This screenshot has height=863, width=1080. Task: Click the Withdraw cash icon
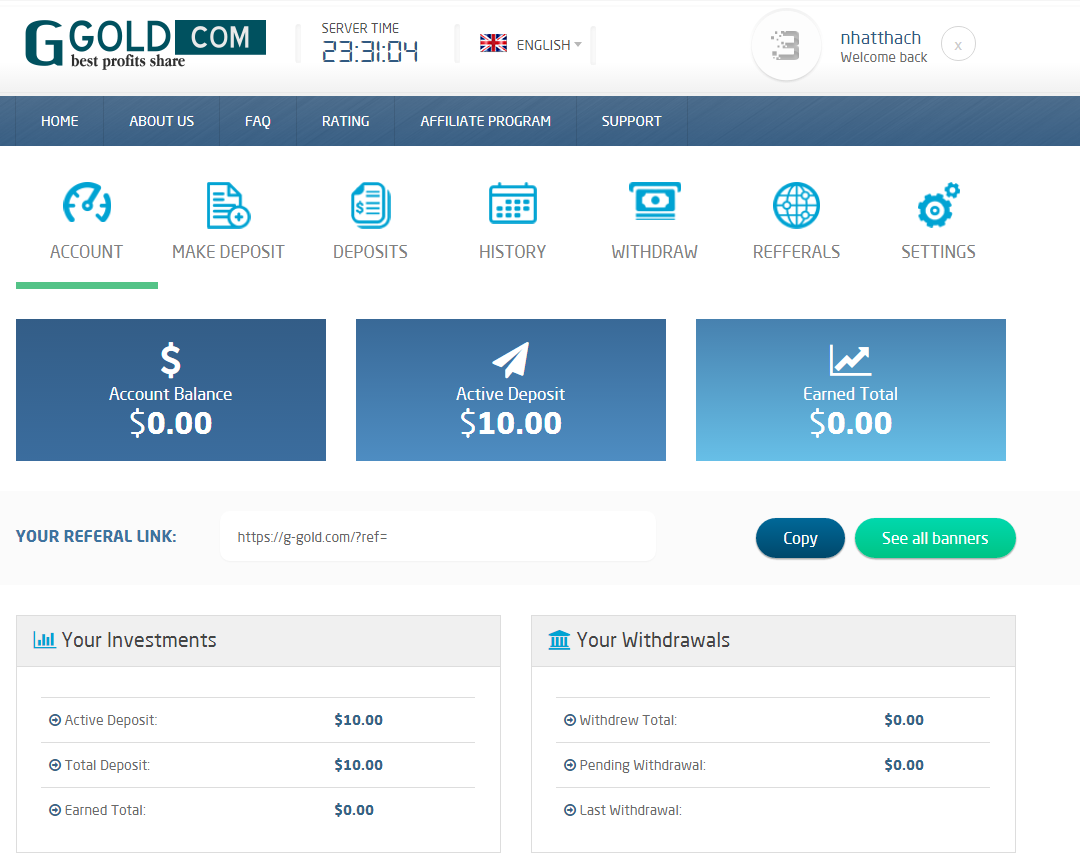(654, 201)
